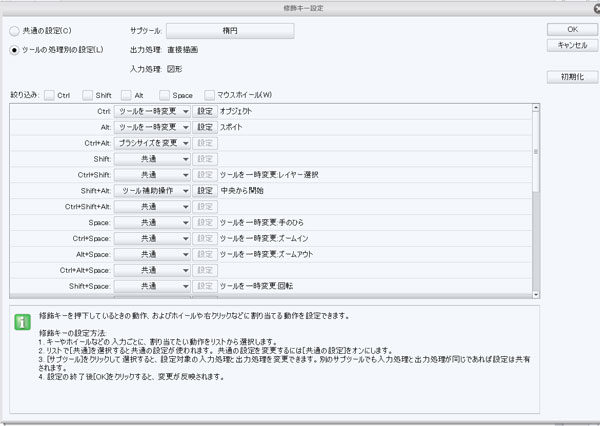Click the 中央から開始 text

(x=242, y=191)
